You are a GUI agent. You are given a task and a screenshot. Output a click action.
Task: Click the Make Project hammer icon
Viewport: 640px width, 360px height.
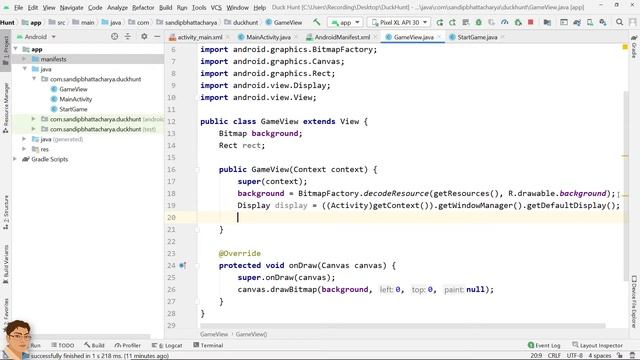(x=317, y=22)
